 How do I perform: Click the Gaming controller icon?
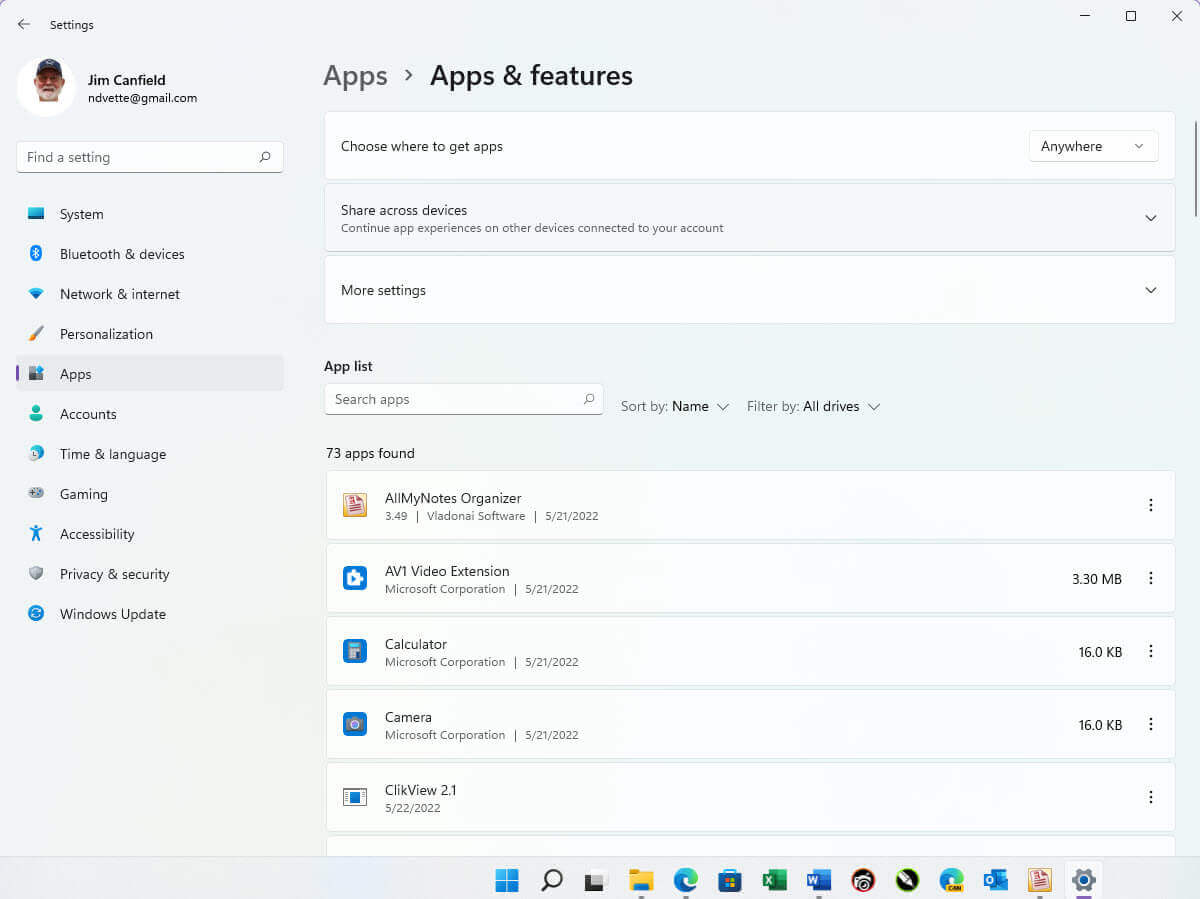coord(36,494)
